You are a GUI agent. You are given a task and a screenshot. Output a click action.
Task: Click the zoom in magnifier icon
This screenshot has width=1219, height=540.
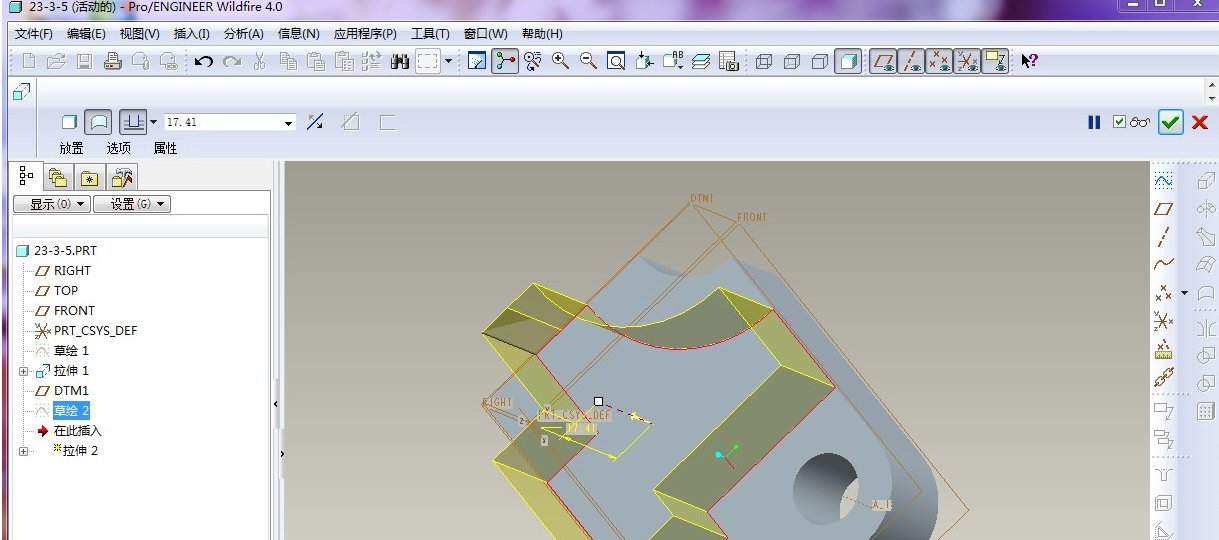click(561, 62)
